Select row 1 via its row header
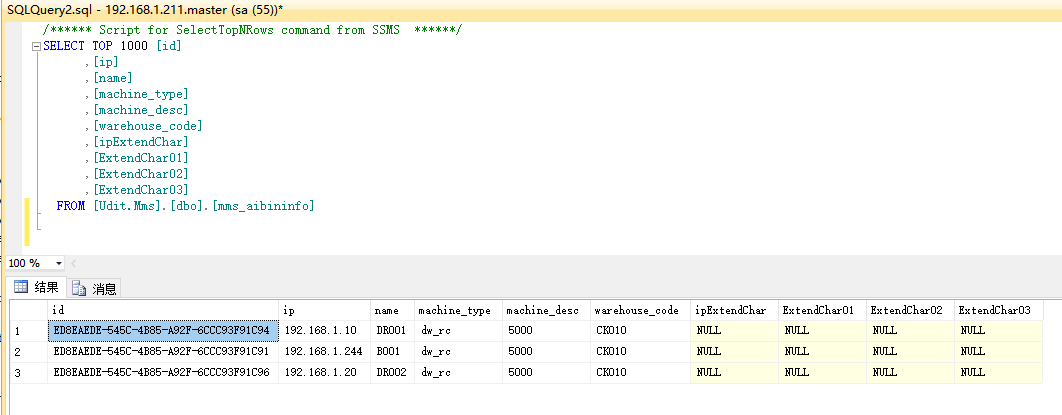Viewport: 1062px width, 415px height. point(23,331)
